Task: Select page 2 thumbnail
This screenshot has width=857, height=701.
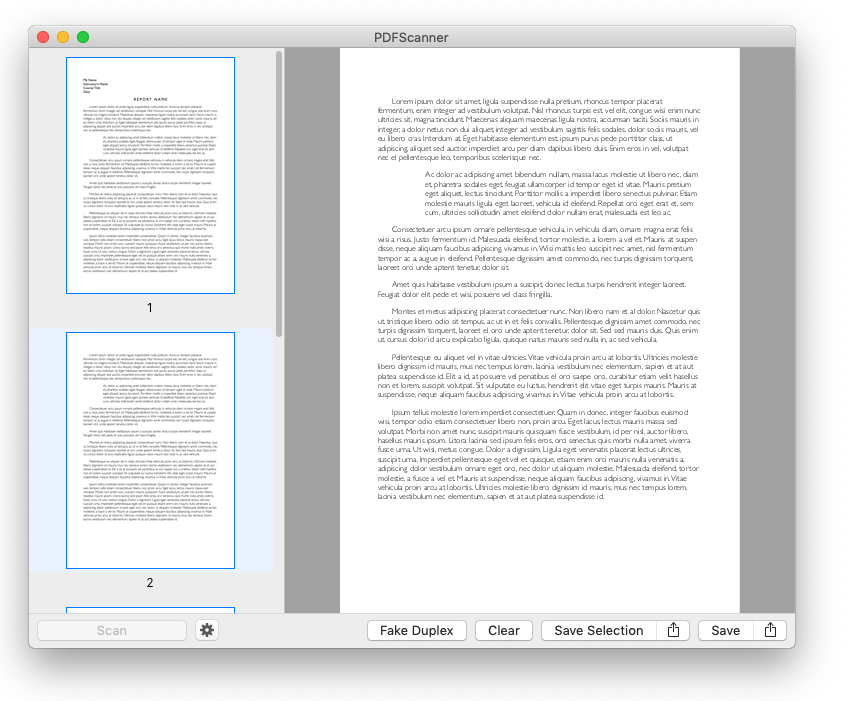Action: [150, 450]
